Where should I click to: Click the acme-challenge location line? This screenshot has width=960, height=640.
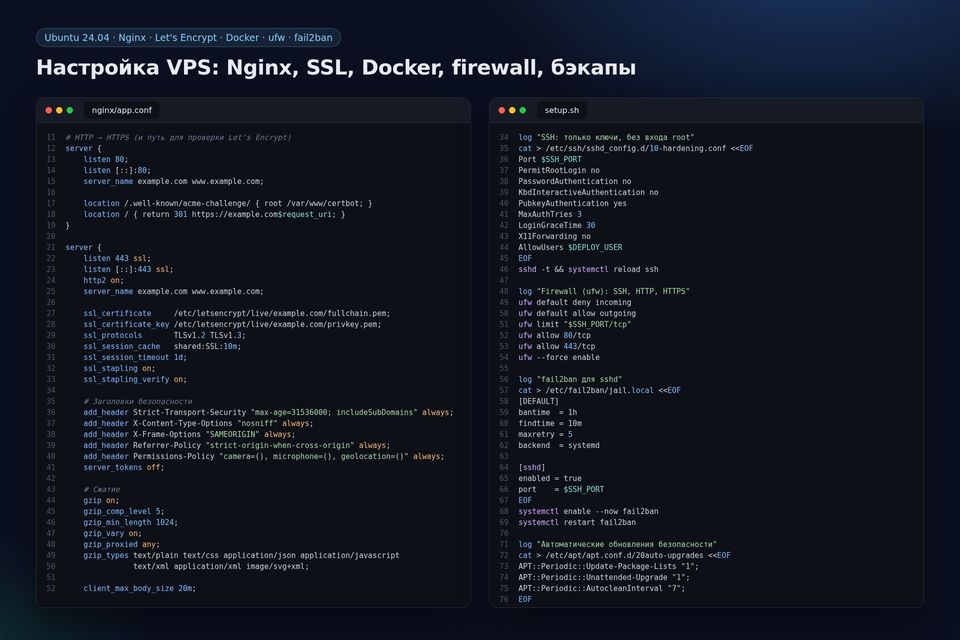228,203
